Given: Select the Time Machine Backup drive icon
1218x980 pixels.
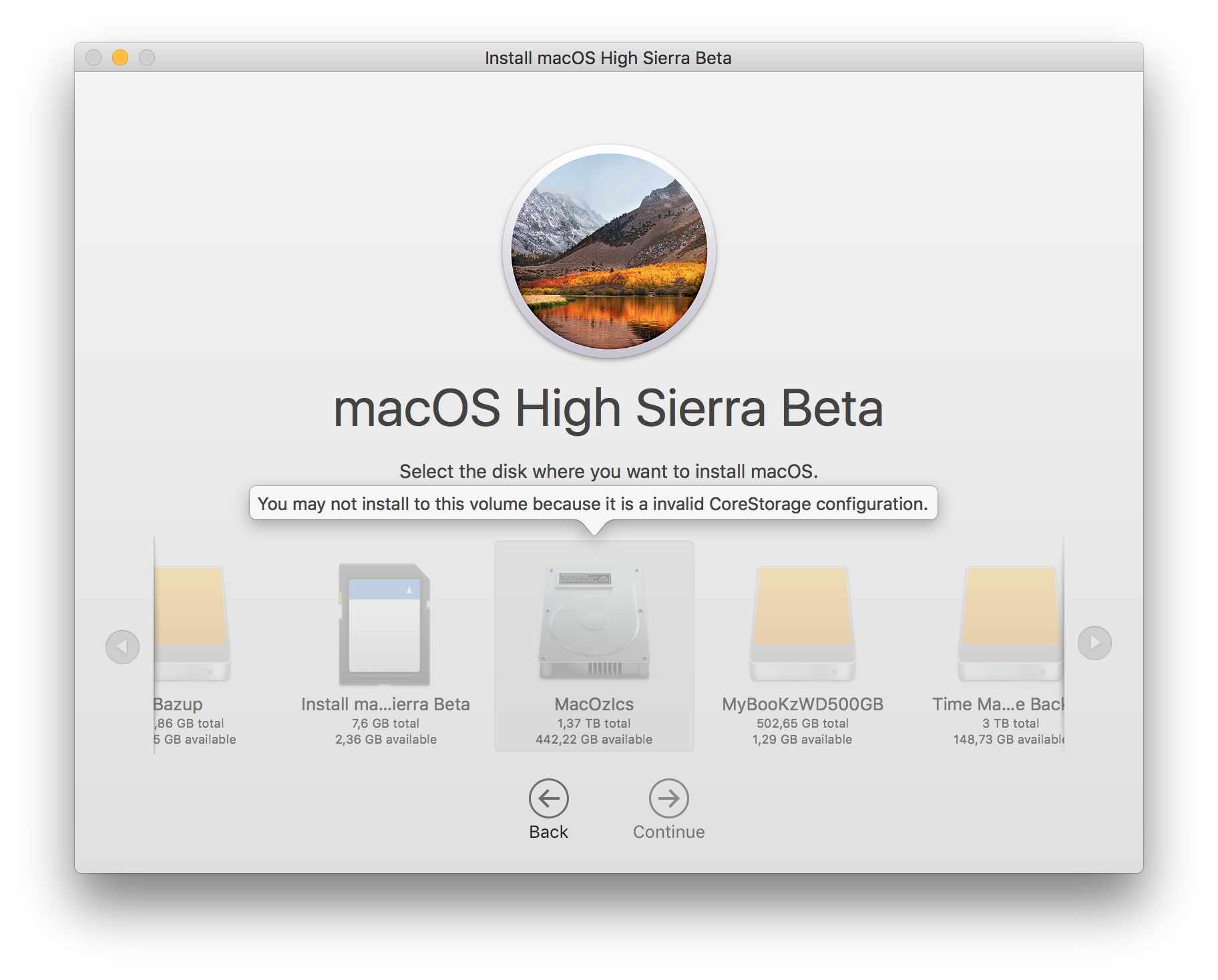Looking at the screenshot, I should 1010,624.
